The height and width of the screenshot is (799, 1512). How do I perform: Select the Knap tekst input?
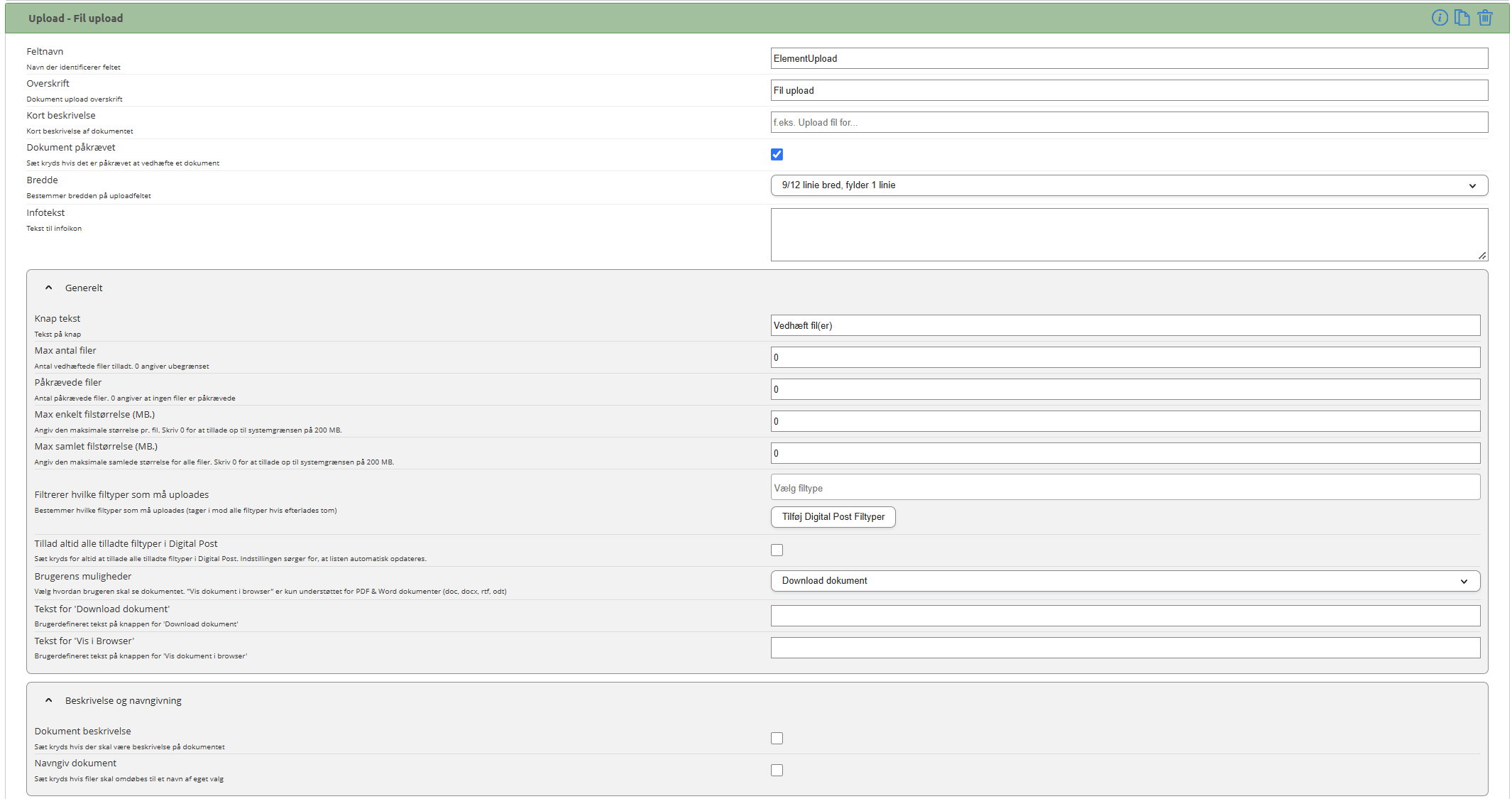coord(1125,325)
